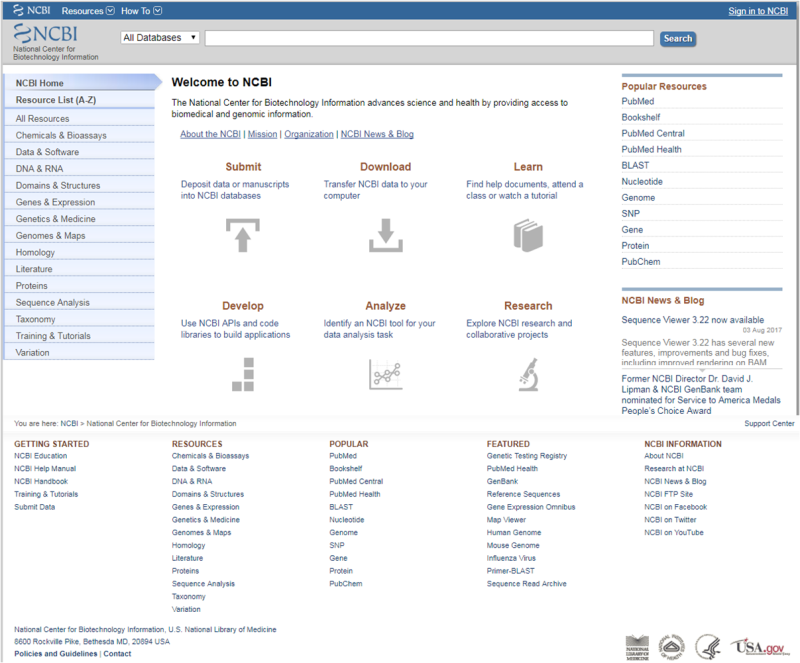Open the About the NCBI link
The height and width of the screenshot is (663, 800).
click(x=210, y=134)
